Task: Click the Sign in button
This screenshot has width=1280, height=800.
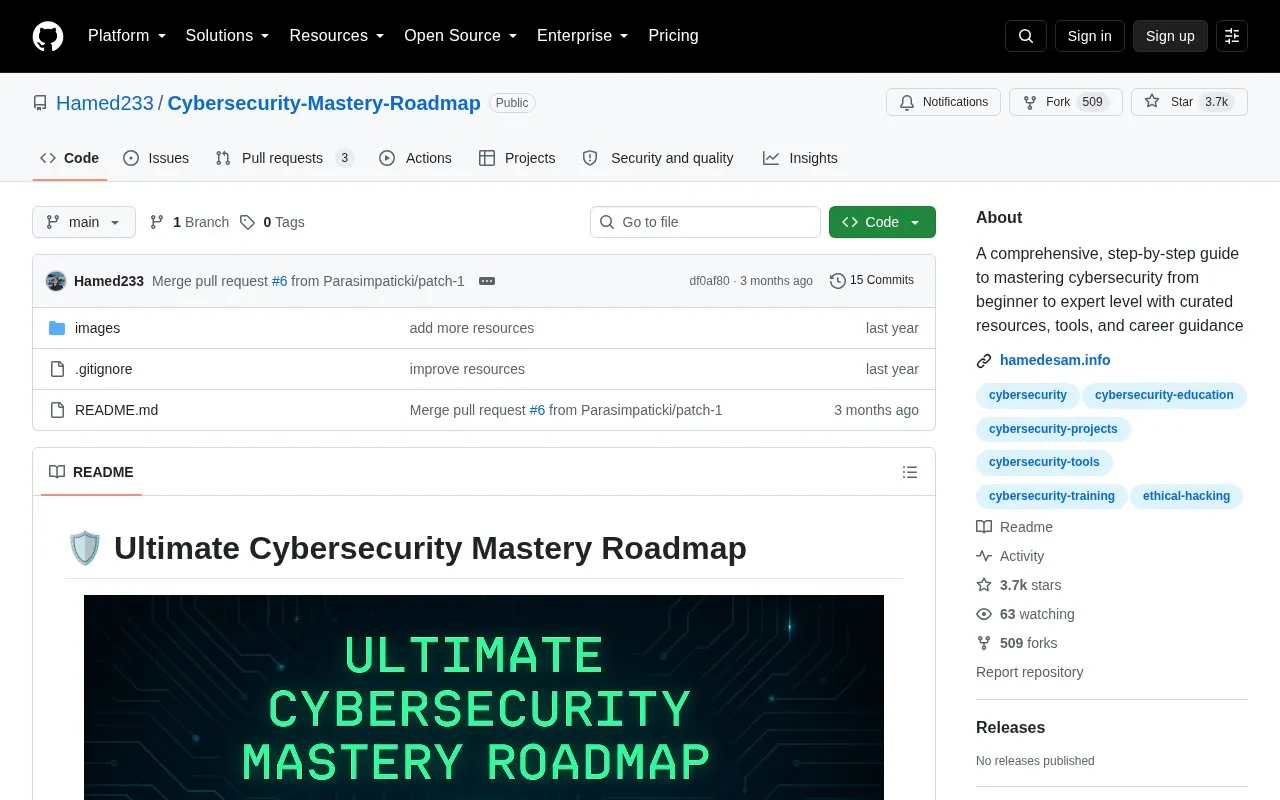Action: click(x=1089, y=36)
